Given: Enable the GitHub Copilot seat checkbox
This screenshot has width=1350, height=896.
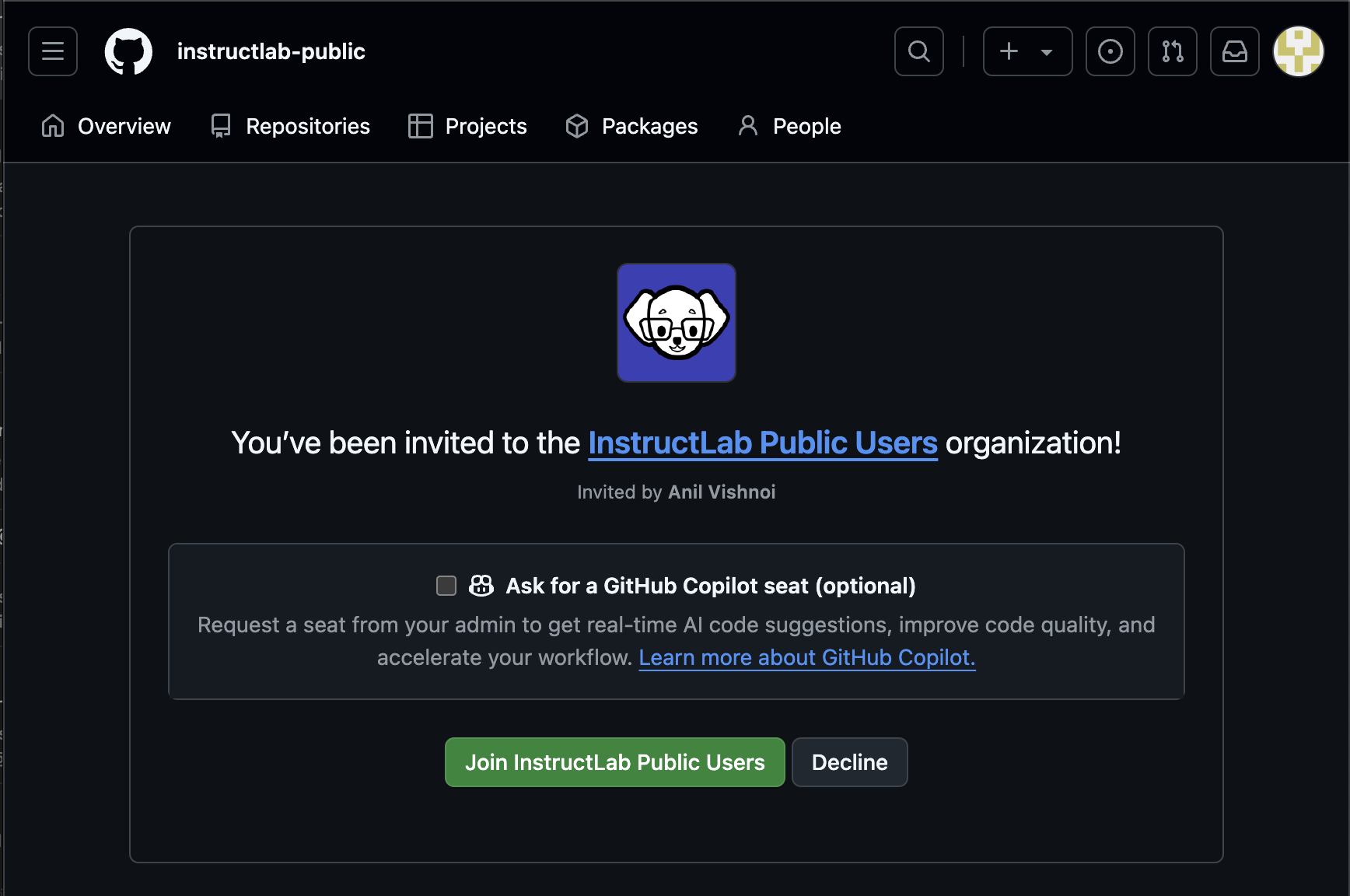Looking at the screenshot, I should point(446,586).
